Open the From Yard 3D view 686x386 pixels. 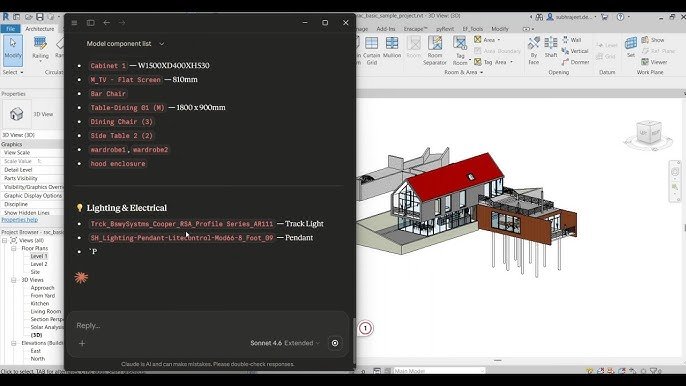pyautogui.click(x=43, y=295)
